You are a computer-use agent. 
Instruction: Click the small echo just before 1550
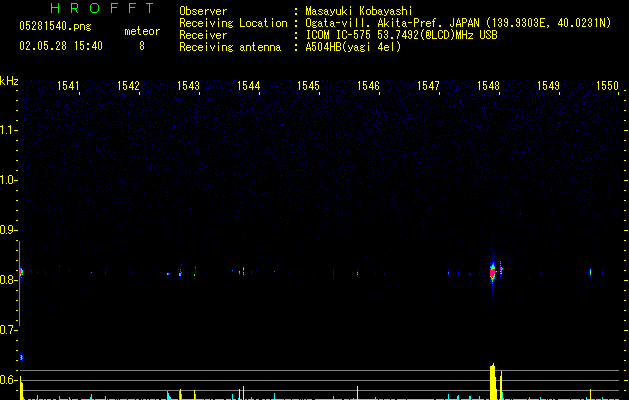590,272
